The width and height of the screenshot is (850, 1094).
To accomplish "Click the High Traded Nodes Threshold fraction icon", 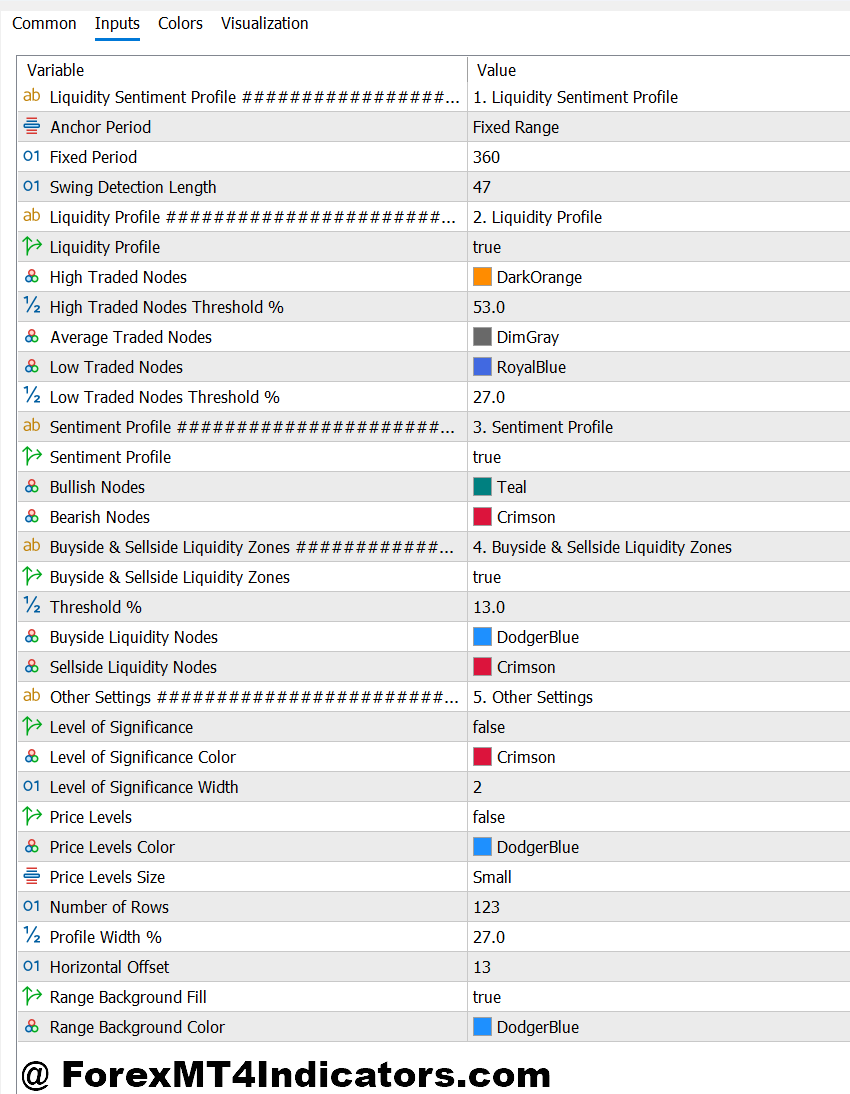I will pos(32,306).
